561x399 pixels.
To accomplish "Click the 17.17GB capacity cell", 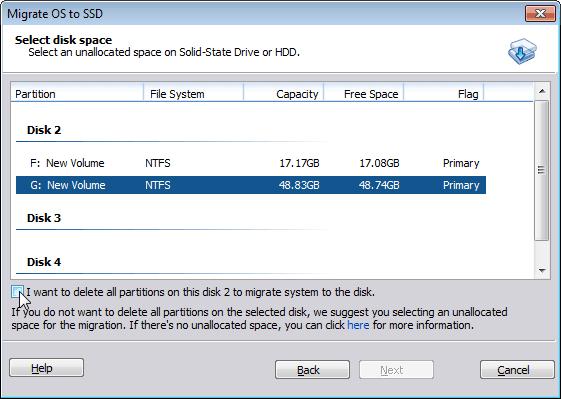I will click(299, 163).
